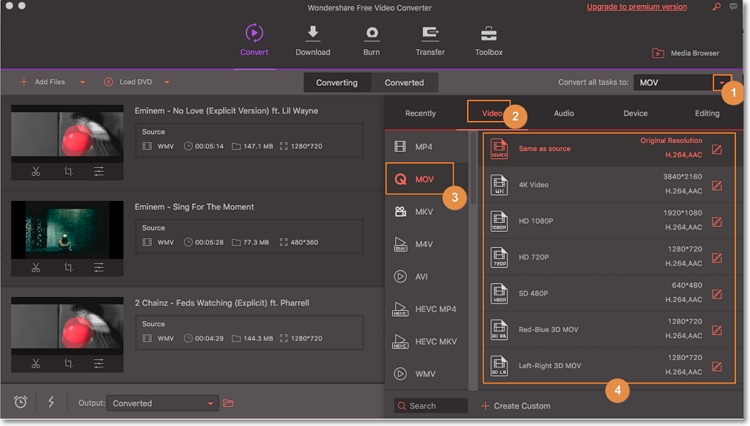Viewport: 750px width, 426px height.
Task: Expand the Load DVD dropdown arrow
Action: [166, 82]
